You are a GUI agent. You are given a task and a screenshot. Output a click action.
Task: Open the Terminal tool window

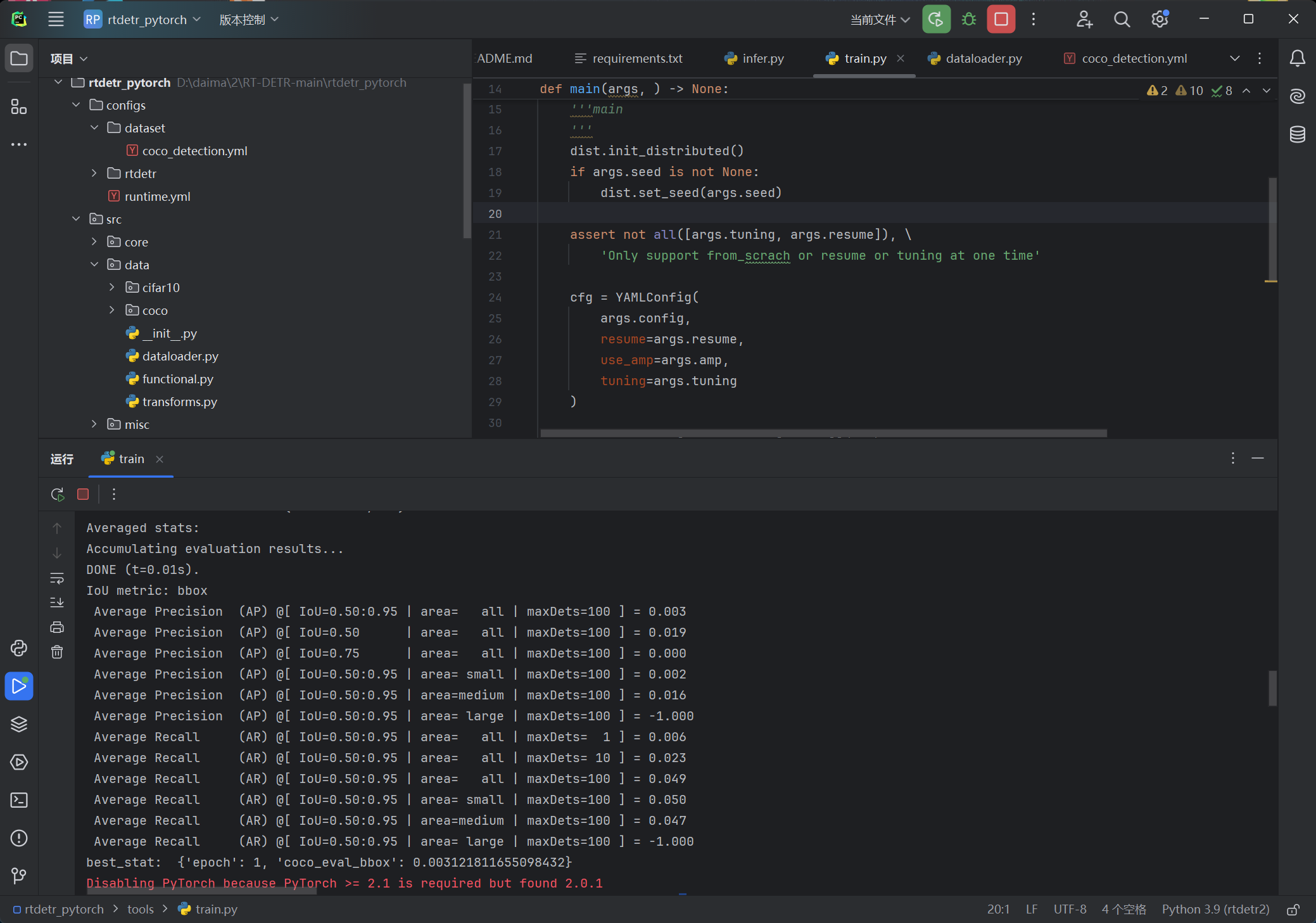pos(19,800)
